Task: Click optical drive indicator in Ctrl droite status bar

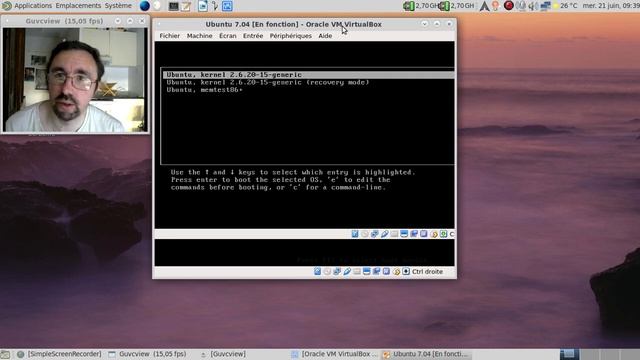Action: click(327, 271)
